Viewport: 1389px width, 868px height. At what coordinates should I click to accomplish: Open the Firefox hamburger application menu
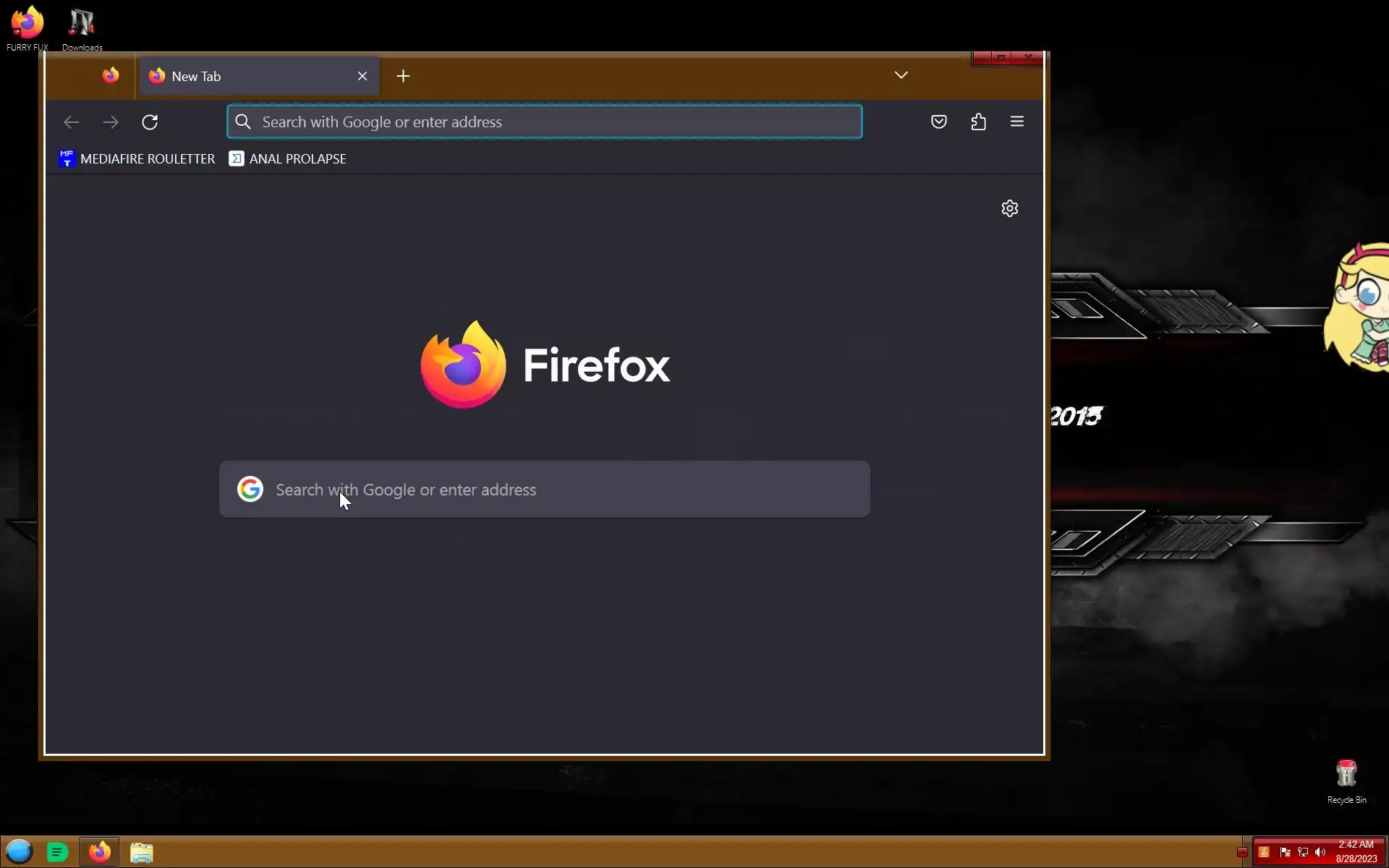tap(1016, 122)
